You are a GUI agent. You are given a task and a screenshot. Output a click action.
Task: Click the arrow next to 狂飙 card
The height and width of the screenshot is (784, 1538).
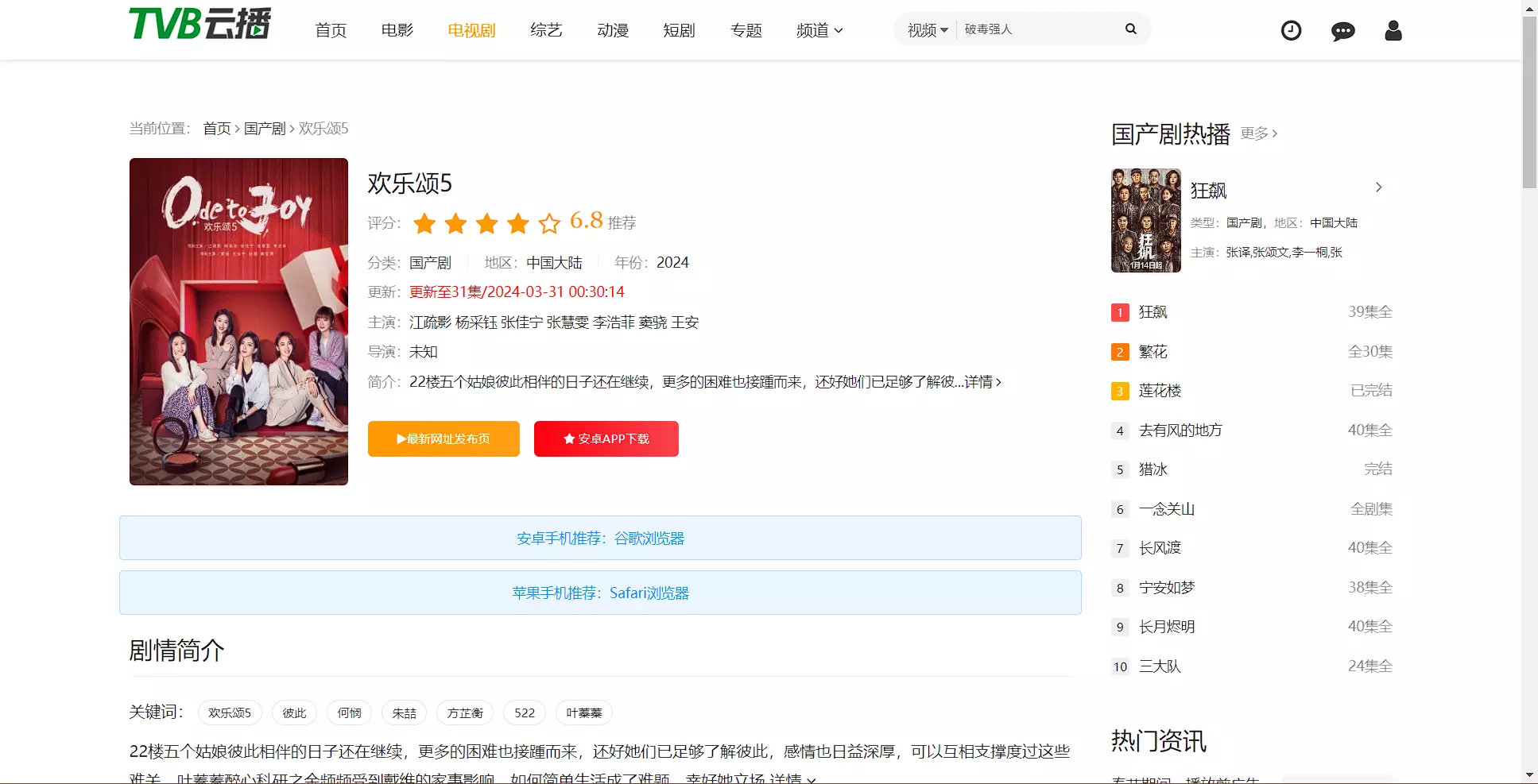pos(1378,187)
